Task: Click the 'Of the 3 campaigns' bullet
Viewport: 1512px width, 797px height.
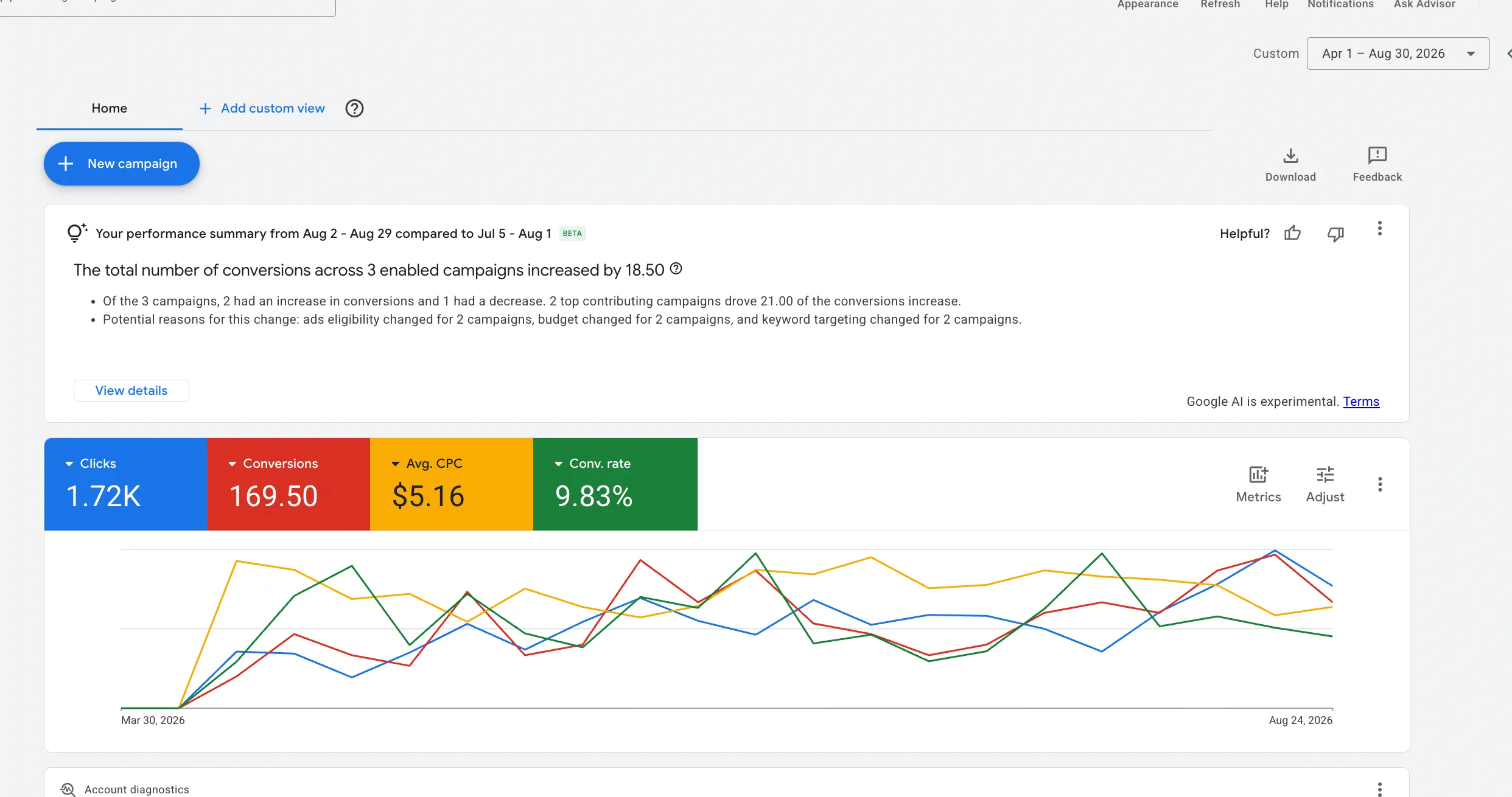Action: click(531, 301)
